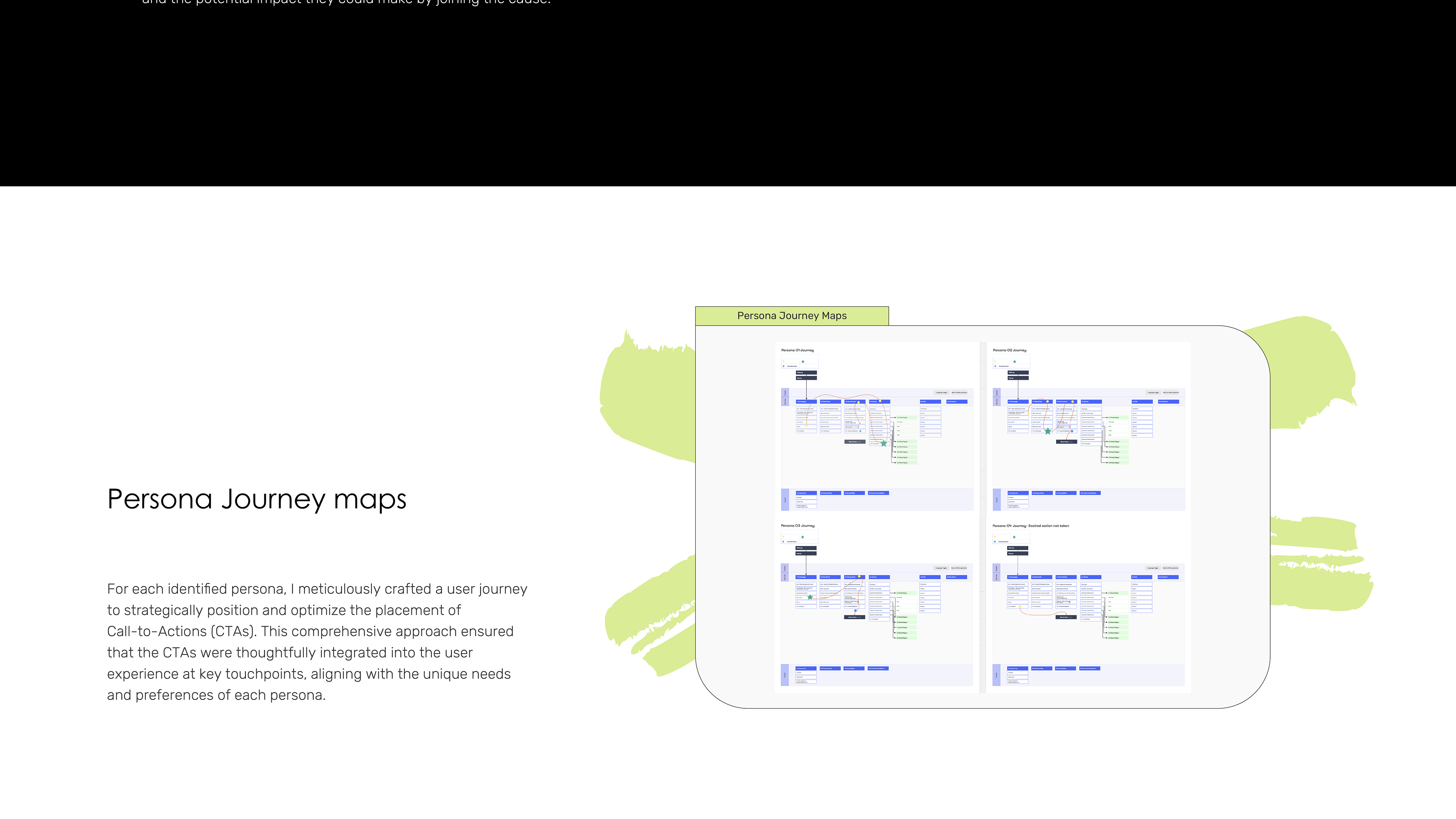Click Merch Store box in Persona 02 map
Viewport: 1456px width, 819px height.
[1066, 441]
